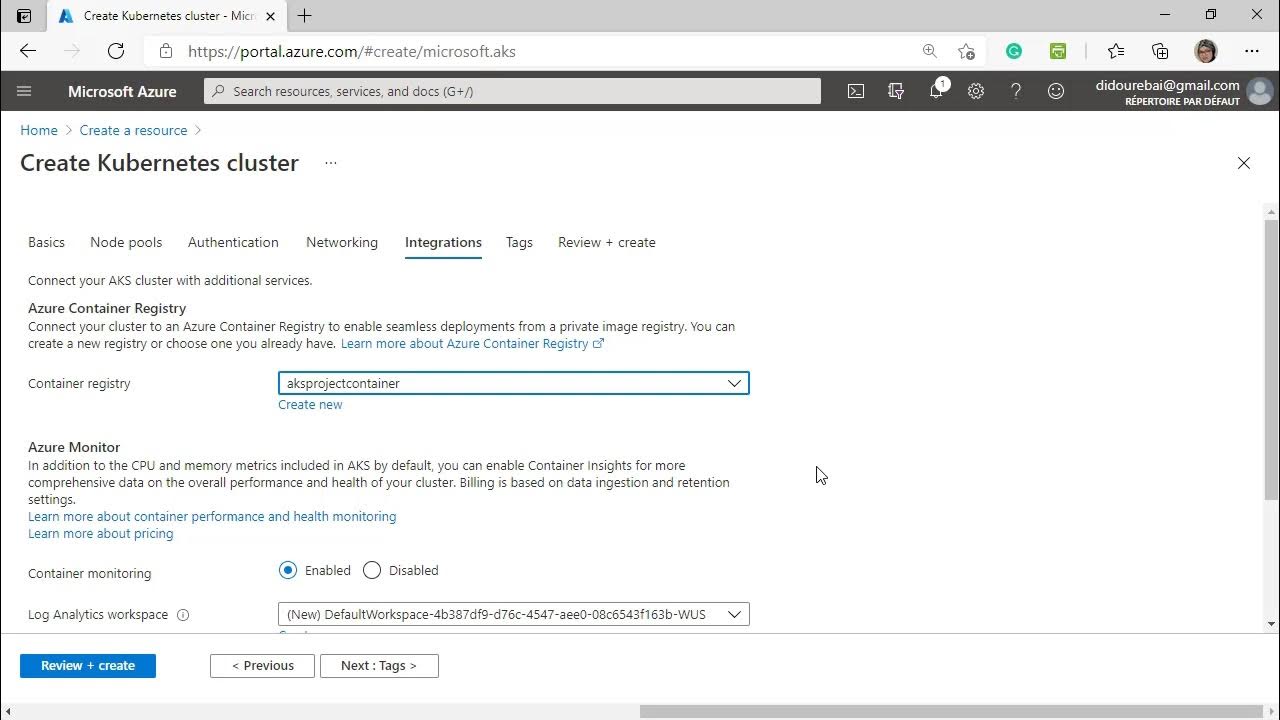The height and width of the screenshot is (720, 1280).
Task: Open the browser Collections icon
Action: point(1160,51)
